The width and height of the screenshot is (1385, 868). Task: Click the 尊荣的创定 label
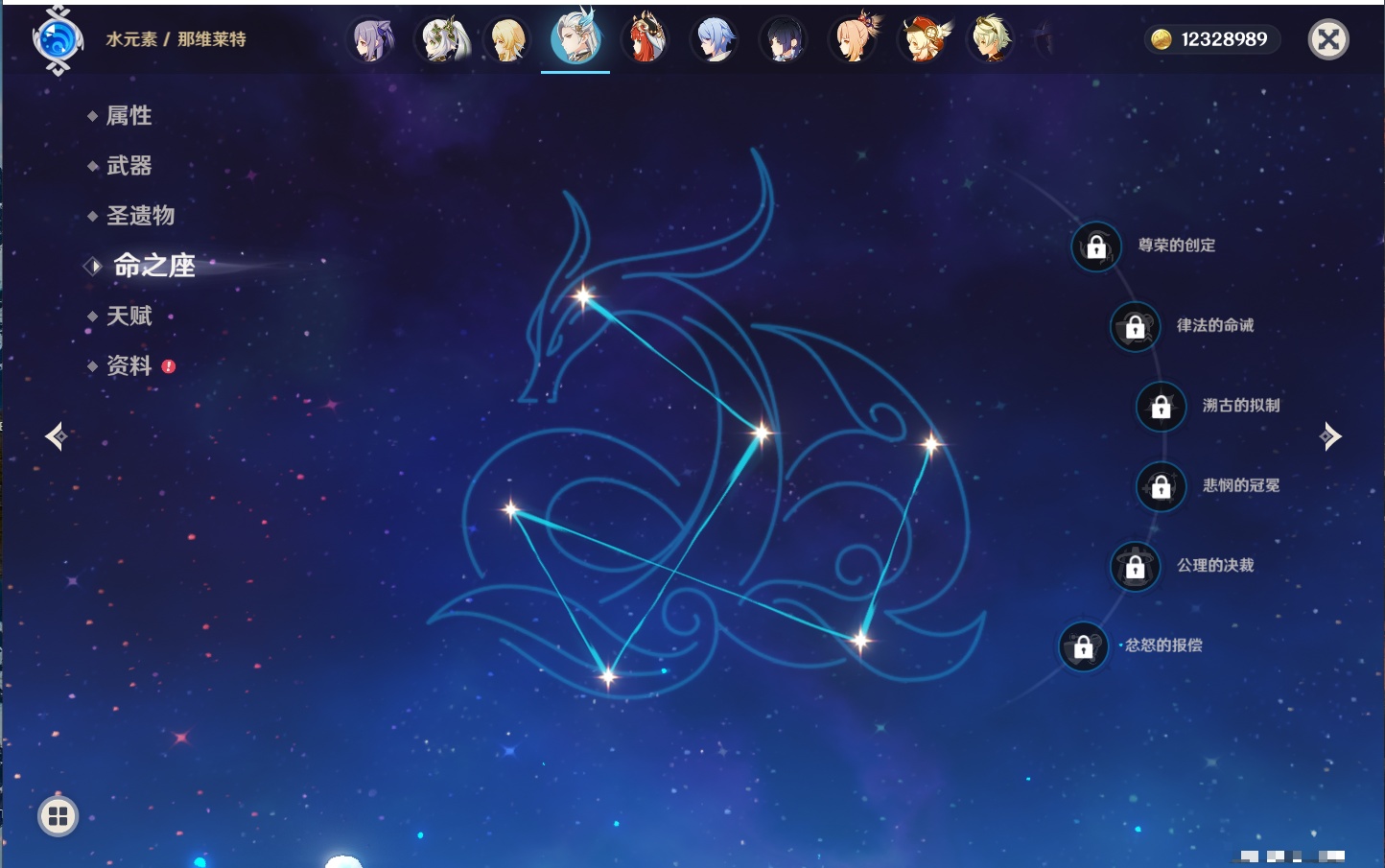click(x=1177, y=246)
